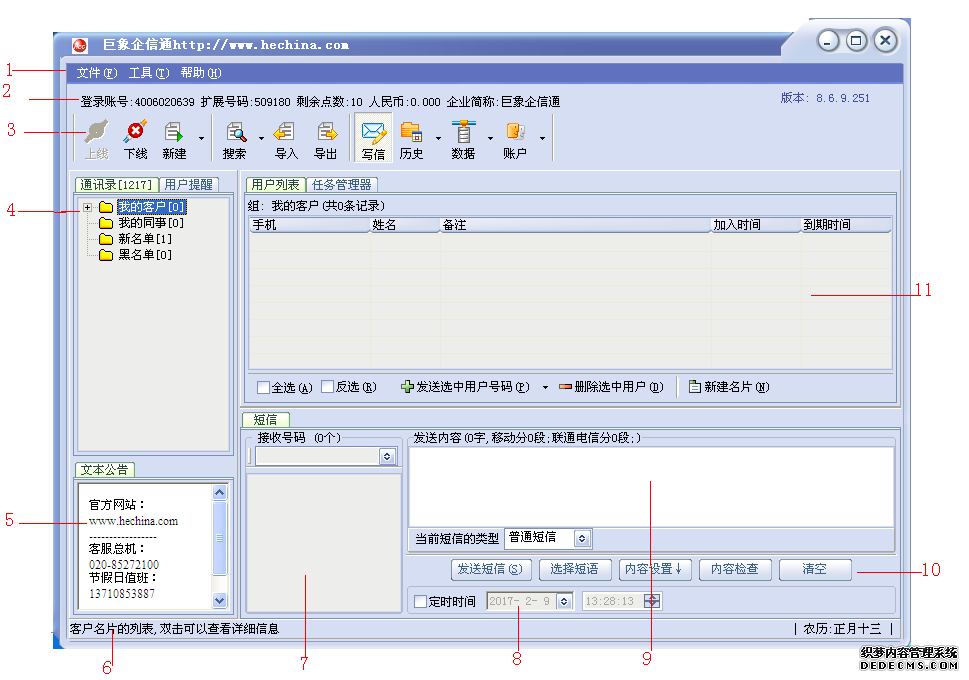
Task: Open the 账户 (account) toolbar icon
Action: tap(515, 138)
